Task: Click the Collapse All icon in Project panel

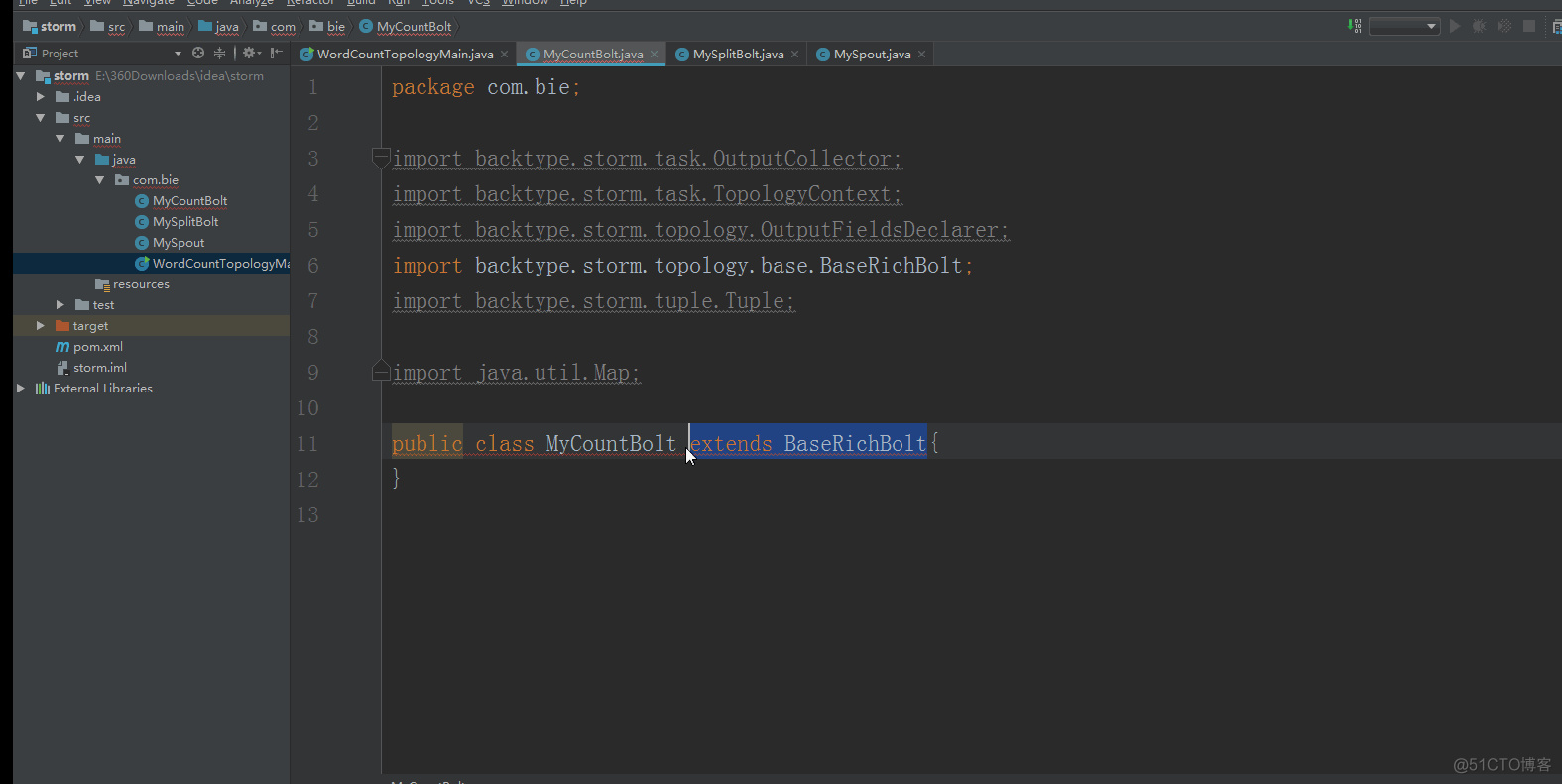Action: (x=219, y=53)
